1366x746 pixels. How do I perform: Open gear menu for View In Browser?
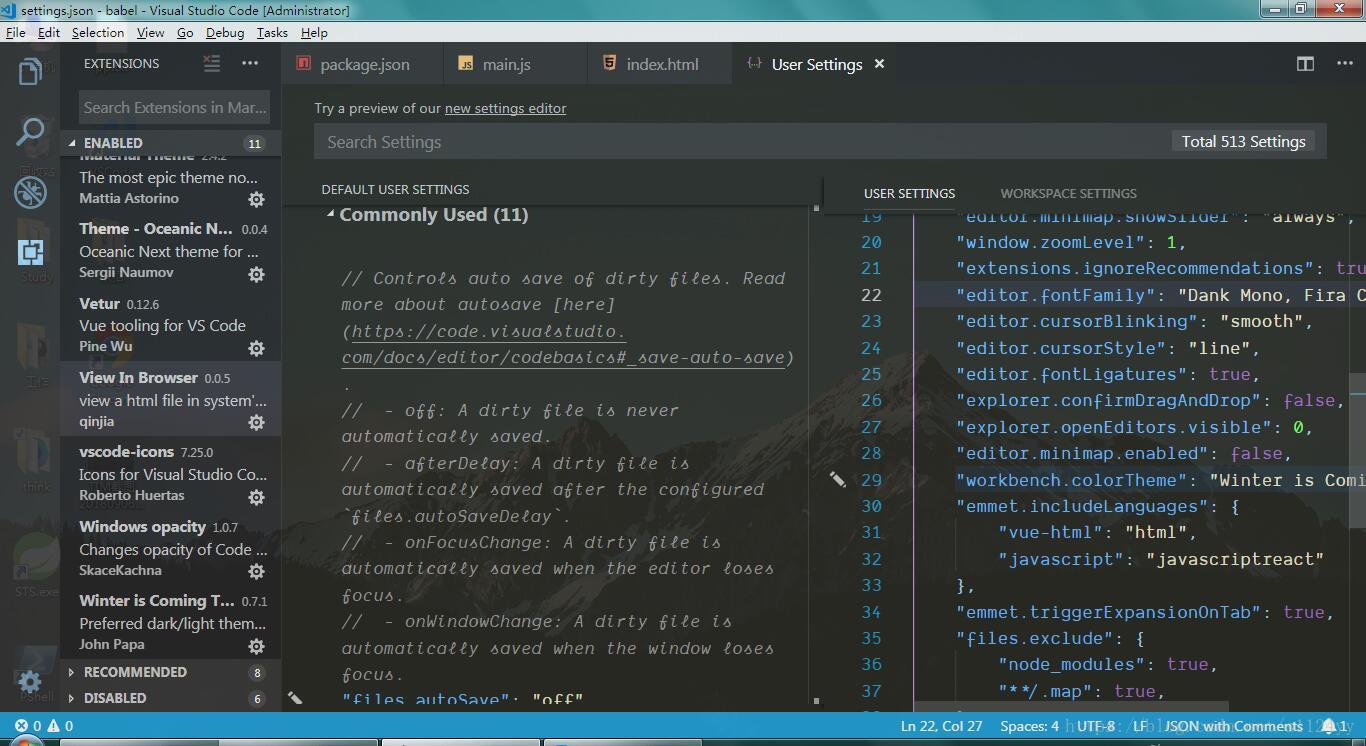tap(256, 422)
